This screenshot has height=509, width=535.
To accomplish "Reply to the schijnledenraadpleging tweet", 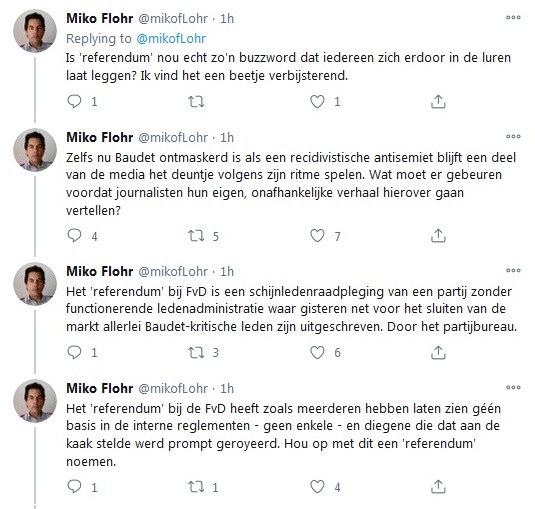I will (x=74, y=352).
